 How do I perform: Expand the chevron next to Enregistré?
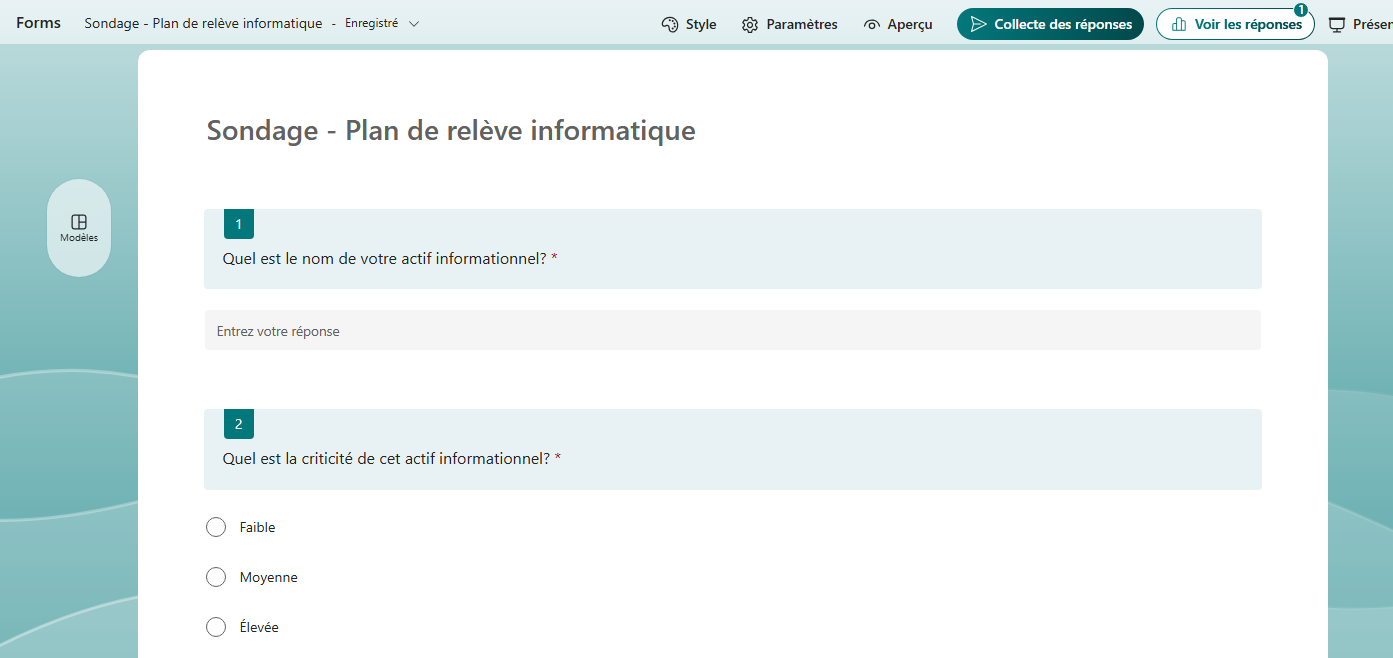tap(414, 23)
